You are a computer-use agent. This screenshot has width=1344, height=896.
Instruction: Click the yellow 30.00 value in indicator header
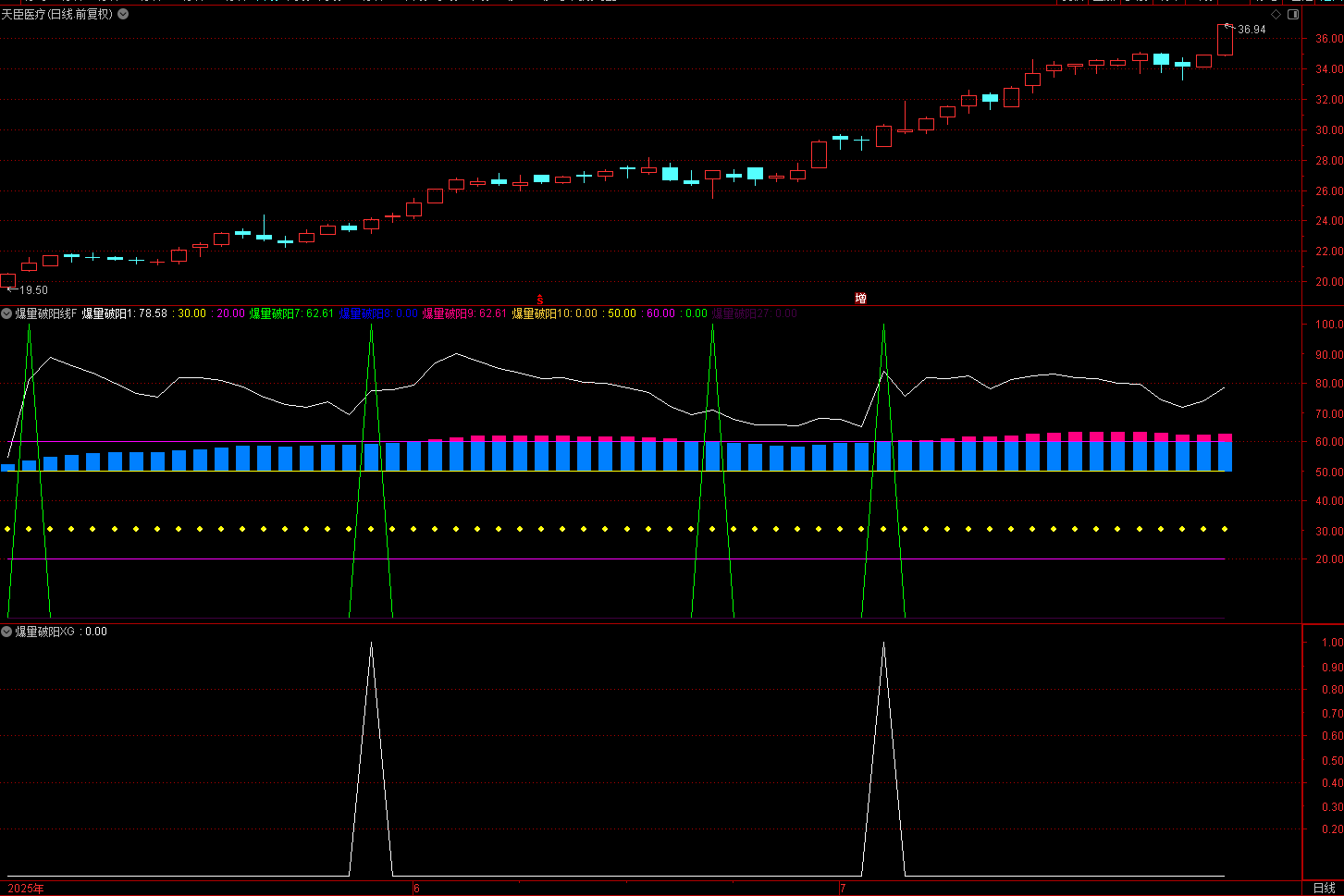click(192, 313)
